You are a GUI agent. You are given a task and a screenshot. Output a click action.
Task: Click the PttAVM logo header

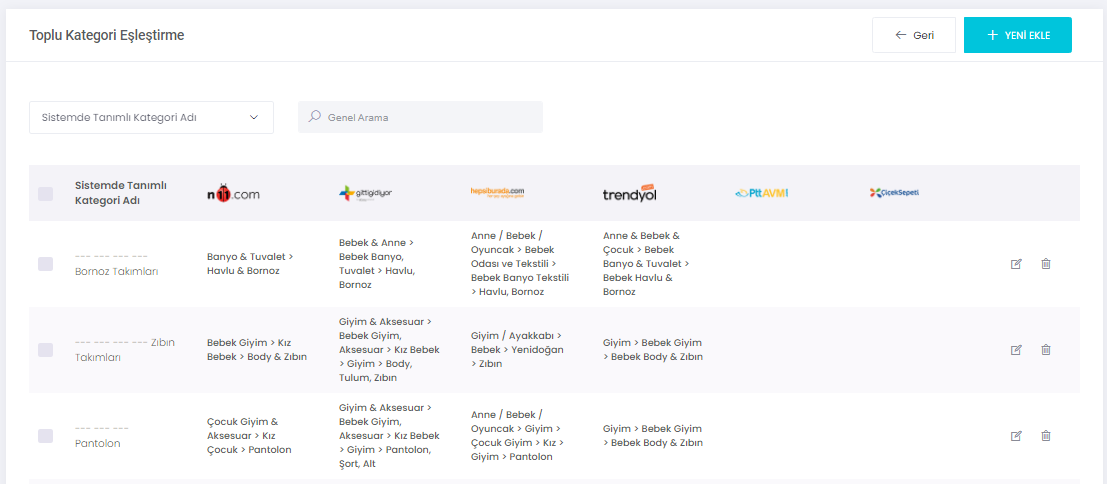pyautogui.click(x=761, y=193)
